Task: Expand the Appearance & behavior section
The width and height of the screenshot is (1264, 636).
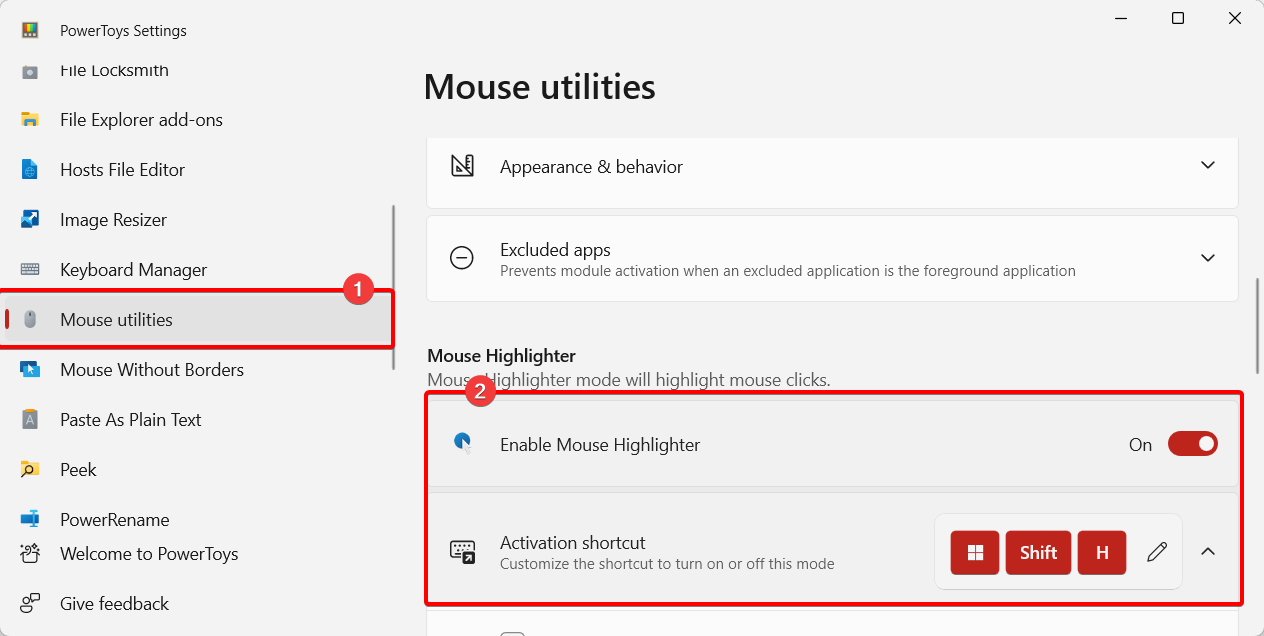Action: (1208, 166)
